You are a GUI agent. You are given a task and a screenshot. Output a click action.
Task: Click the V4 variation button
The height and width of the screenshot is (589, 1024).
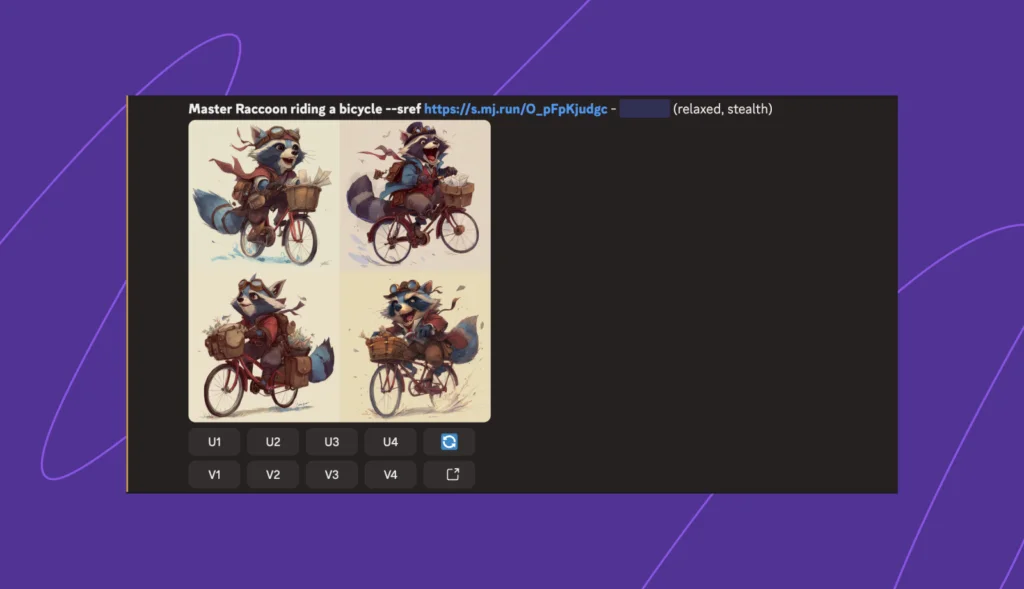pos(390,475)
